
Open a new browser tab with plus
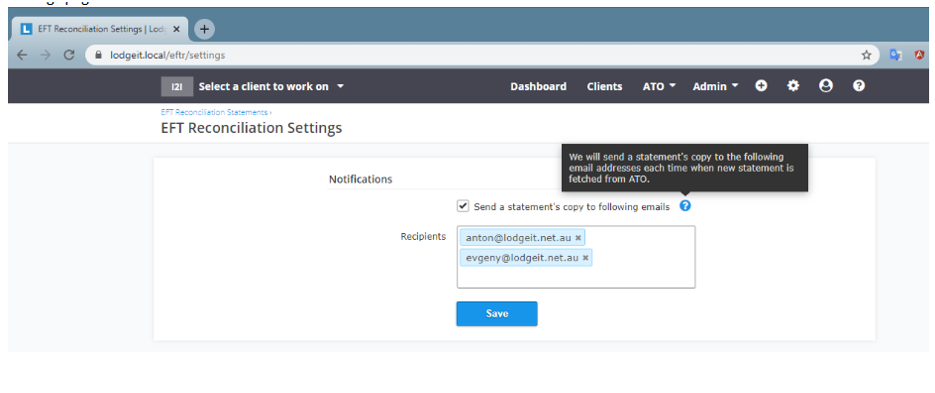[x=204, y=29]
